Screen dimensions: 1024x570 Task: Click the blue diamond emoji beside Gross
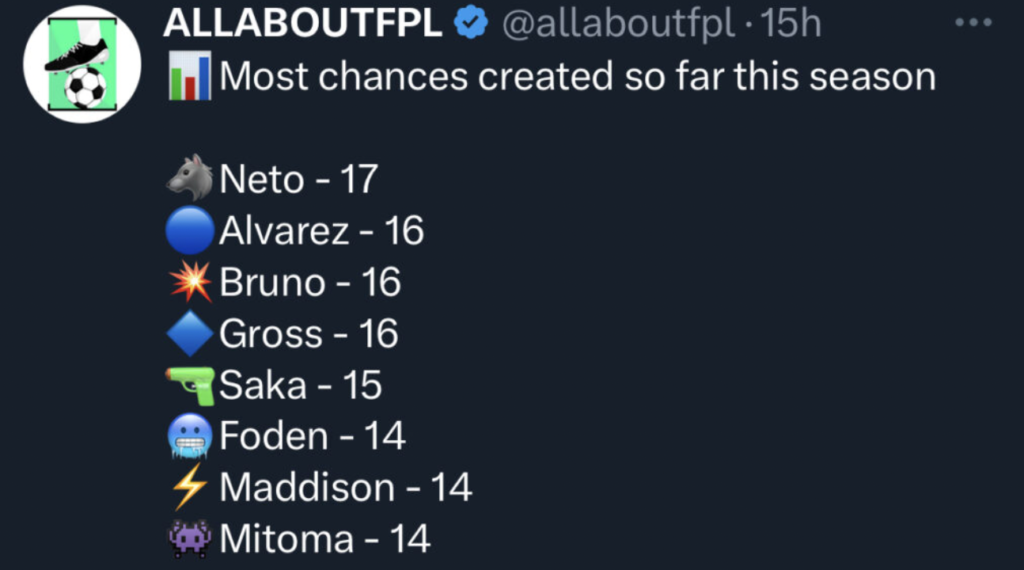tap(190, 333)
